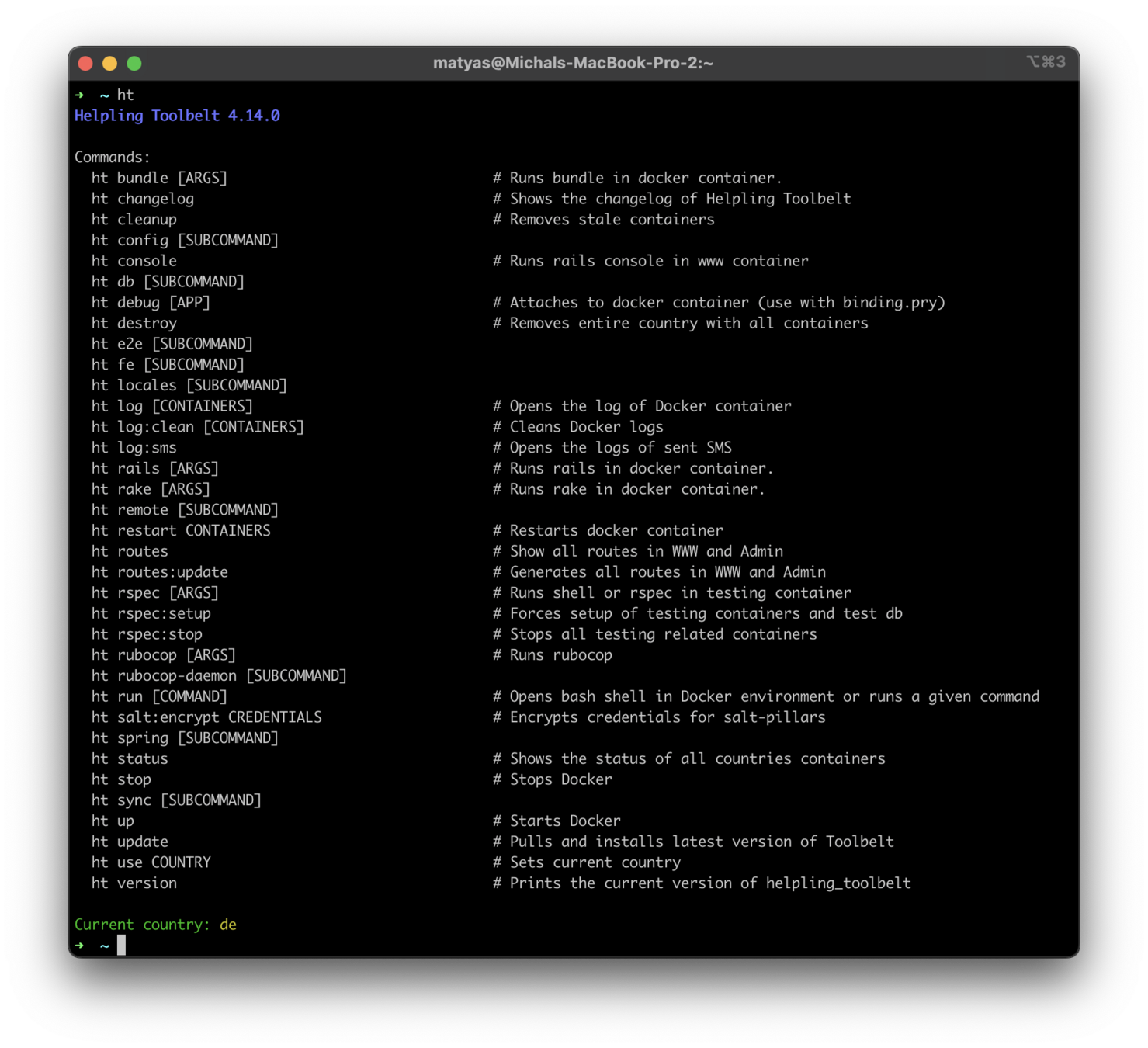Click '# Cleans Docker logs' description
The image size is (1148, 1048).
[578, 427]
